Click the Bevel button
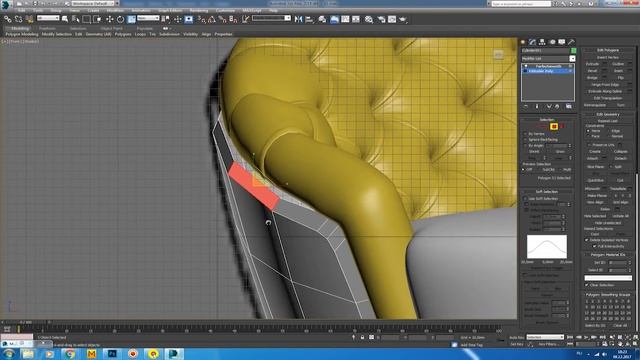The width and height of the screenshot is (640, 360). coord(593,71)
